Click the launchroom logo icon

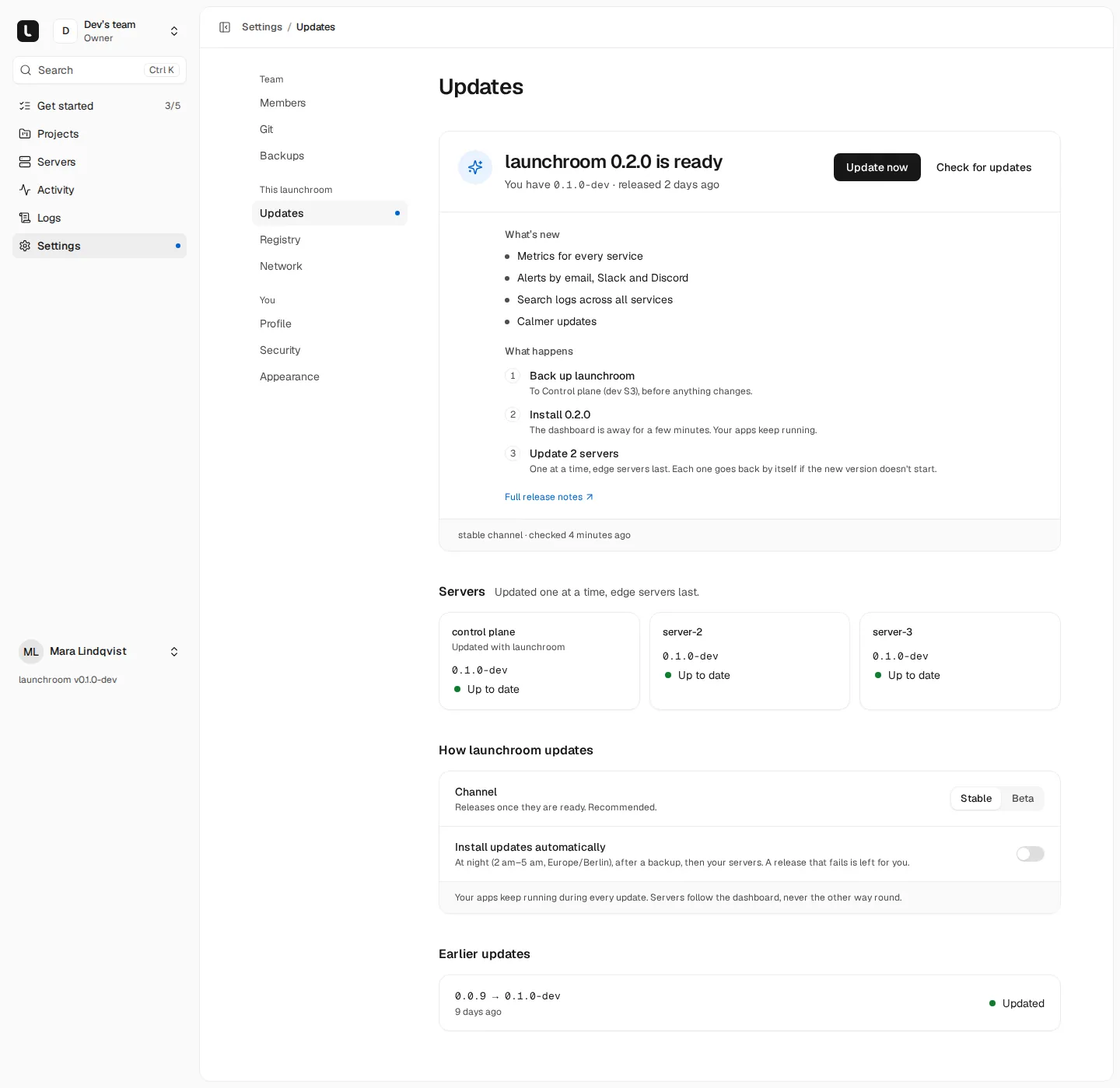28,31
